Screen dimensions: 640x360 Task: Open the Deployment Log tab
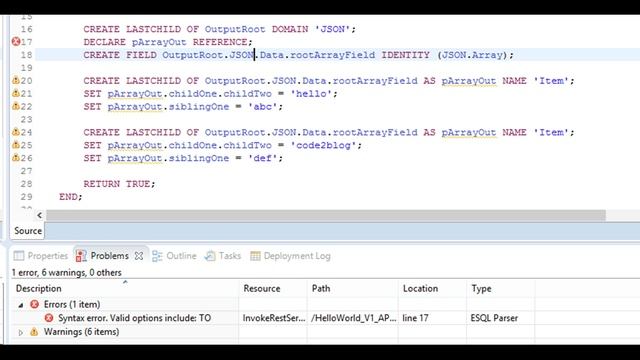(290, 256)
